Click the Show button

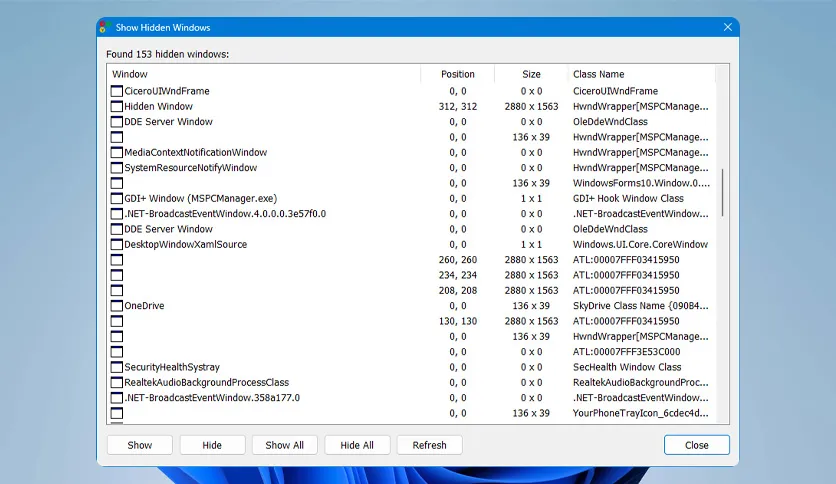140,445
